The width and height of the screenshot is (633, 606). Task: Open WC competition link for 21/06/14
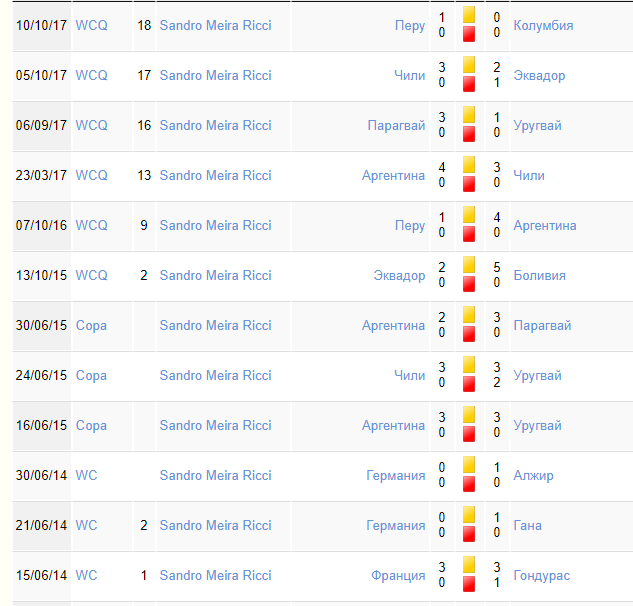(x=86, y=526)
